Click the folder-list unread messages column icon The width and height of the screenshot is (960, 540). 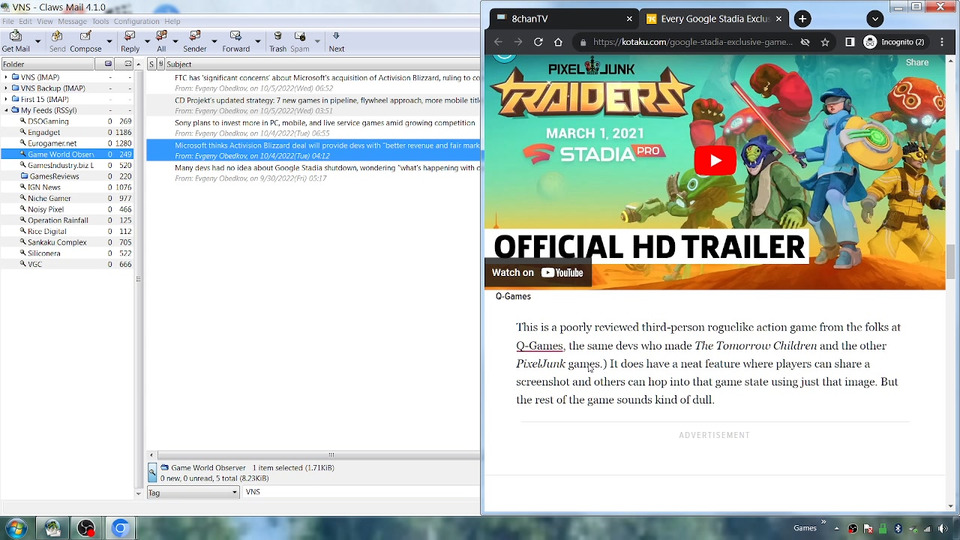tap(127, 64)
